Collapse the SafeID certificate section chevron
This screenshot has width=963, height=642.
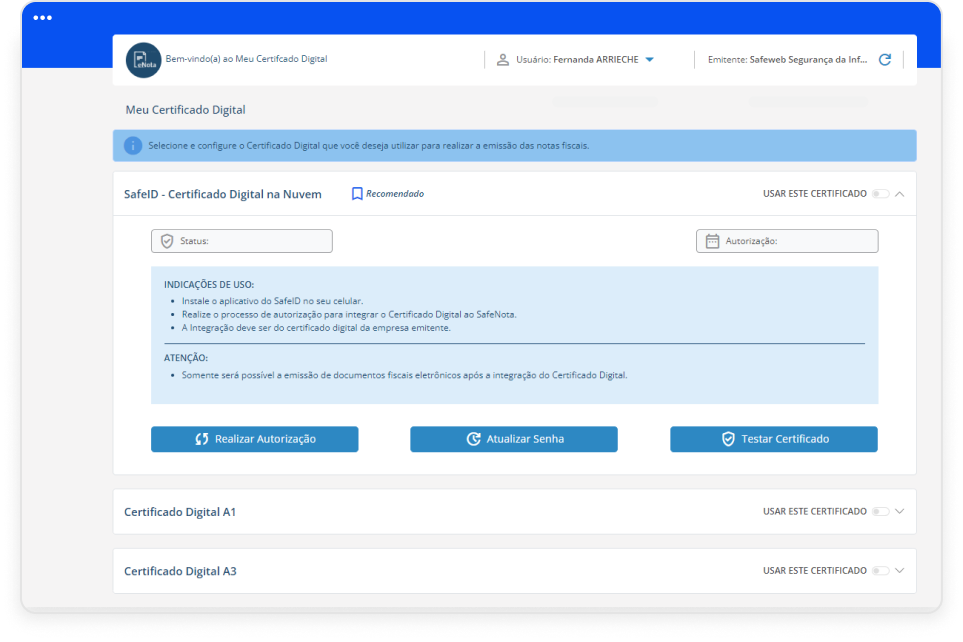pos(900,194)
